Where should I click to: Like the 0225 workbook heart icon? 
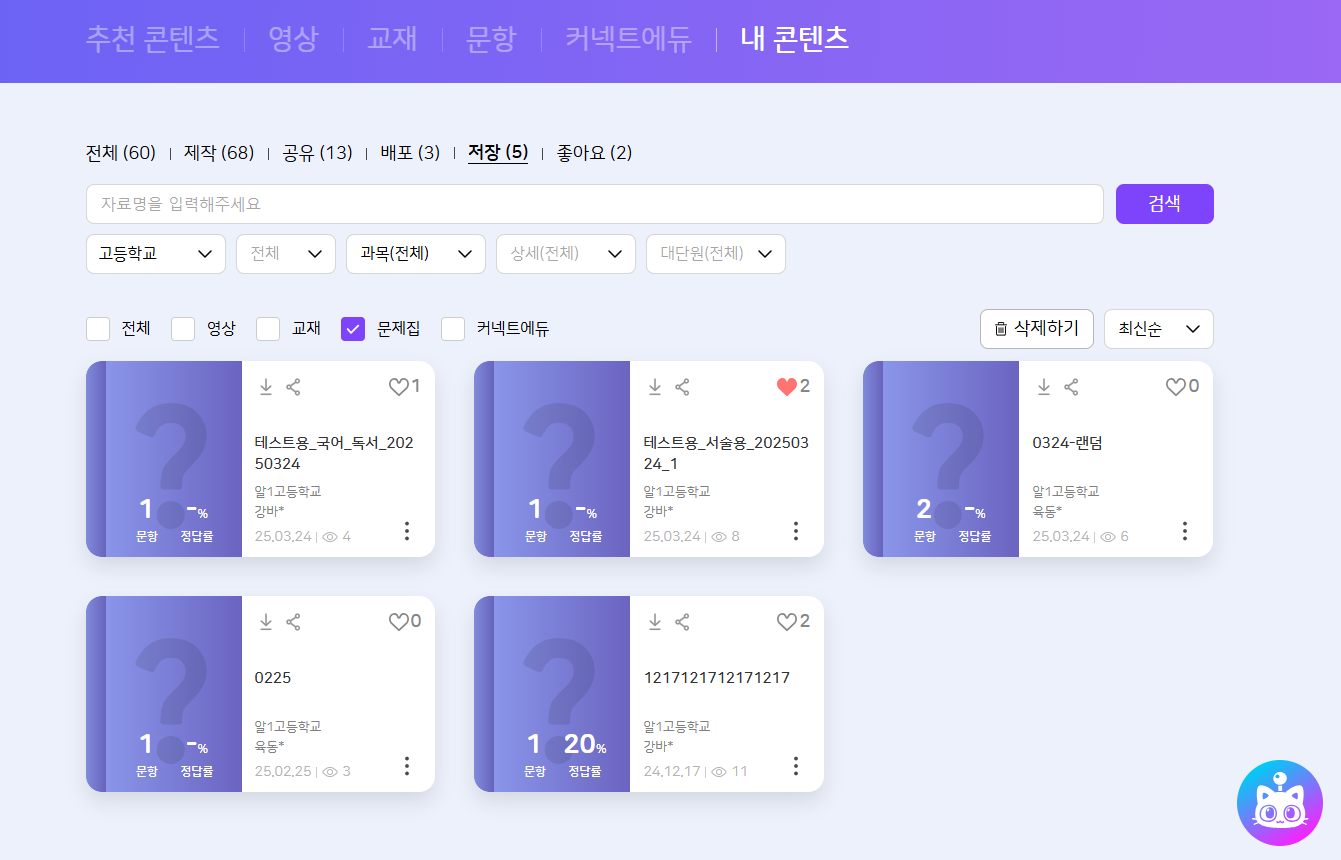click(x=398, y=622)
